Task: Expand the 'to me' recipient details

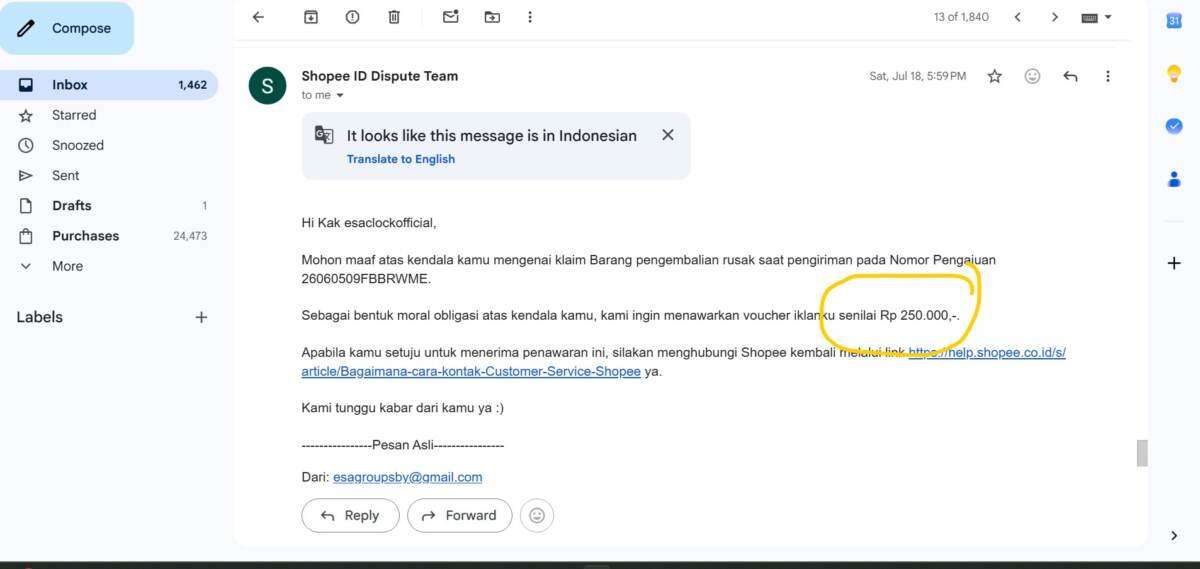Action: 340,95
